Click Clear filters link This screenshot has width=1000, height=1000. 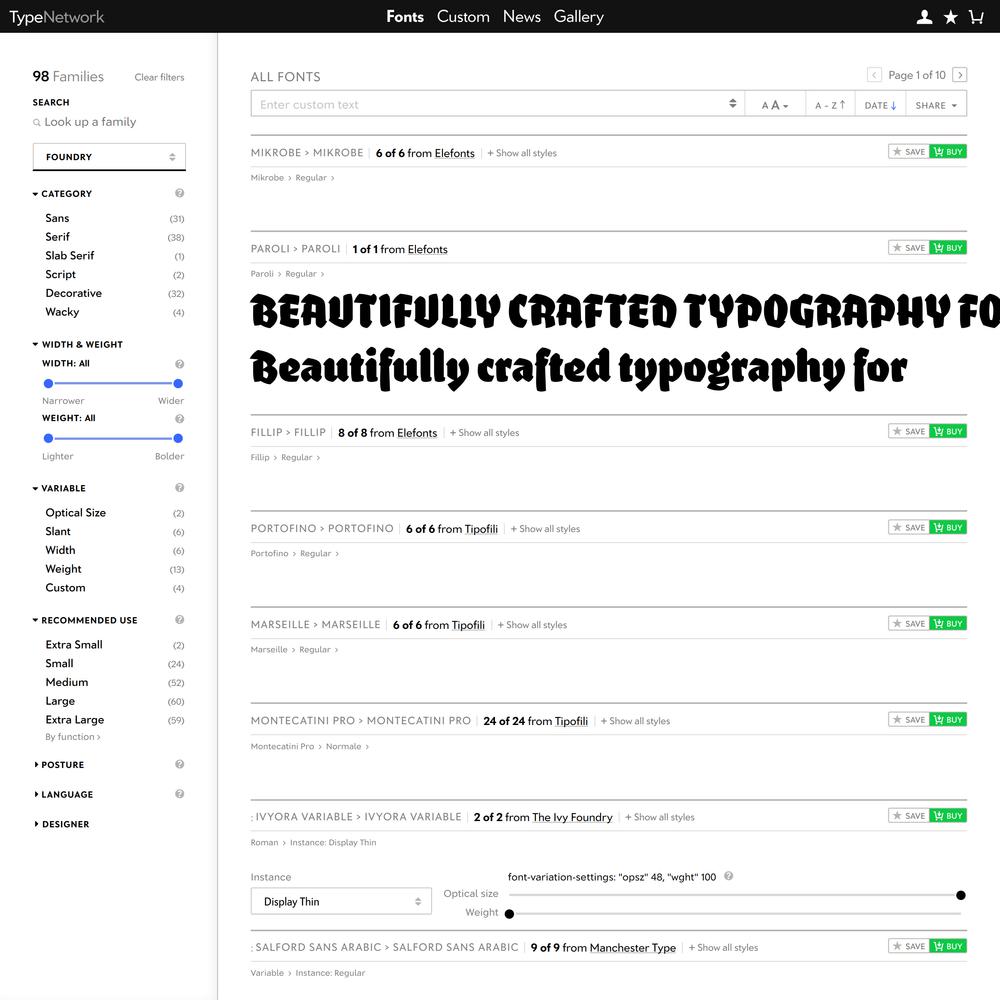[x=159, y=77]
